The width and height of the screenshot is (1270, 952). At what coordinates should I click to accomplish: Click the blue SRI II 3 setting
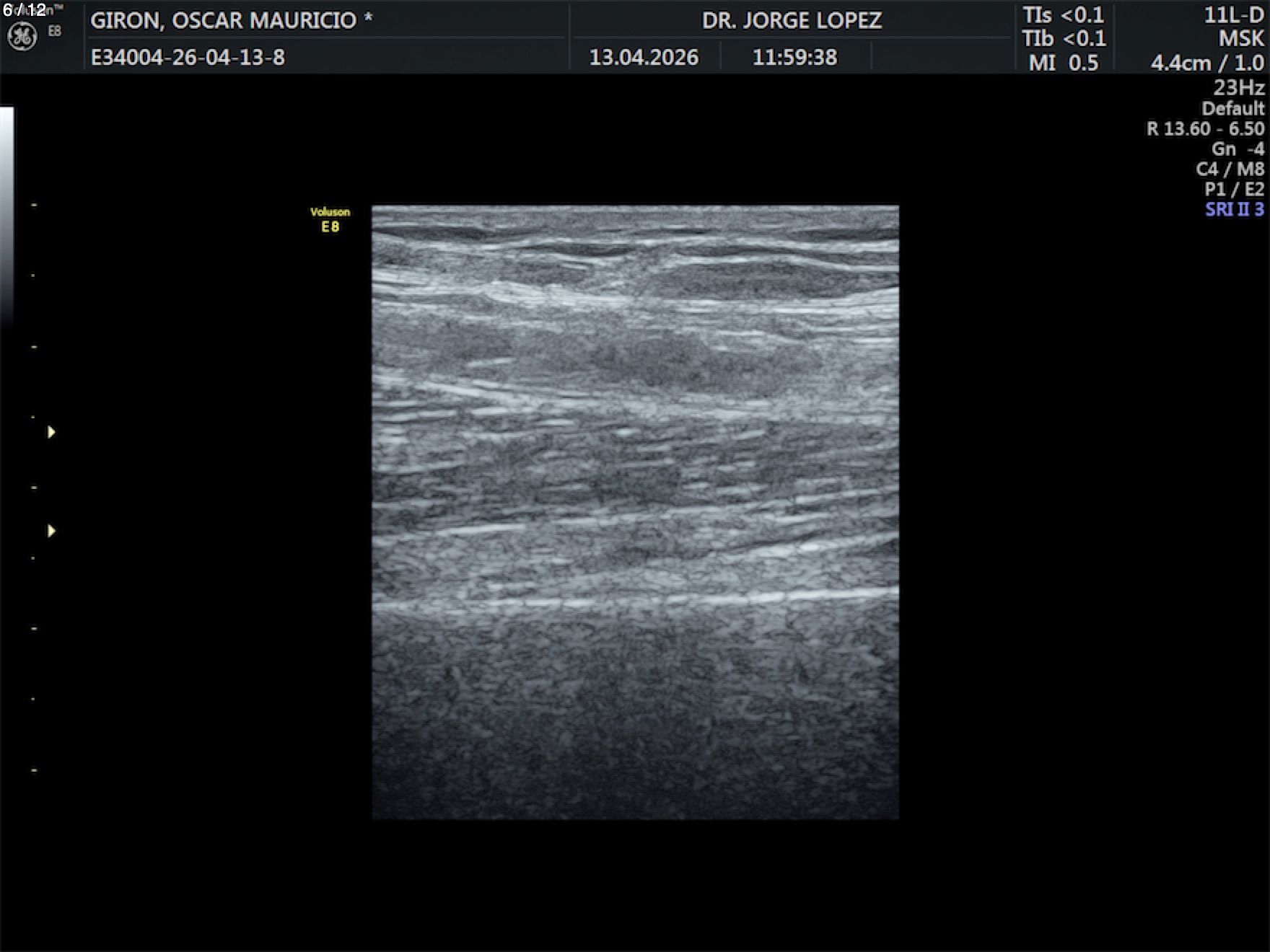[x=1234, y=209]
